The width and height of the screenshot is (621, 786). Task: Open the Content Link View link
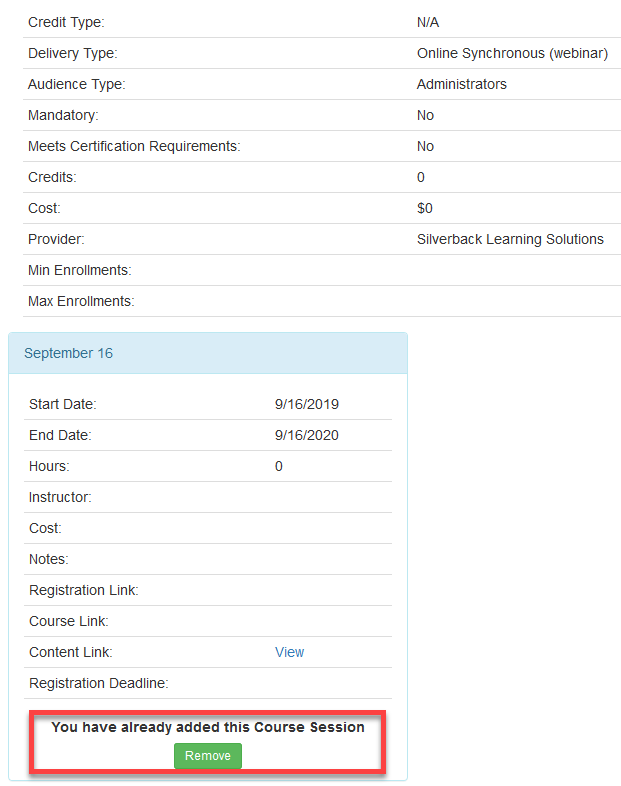click(289, 652)
